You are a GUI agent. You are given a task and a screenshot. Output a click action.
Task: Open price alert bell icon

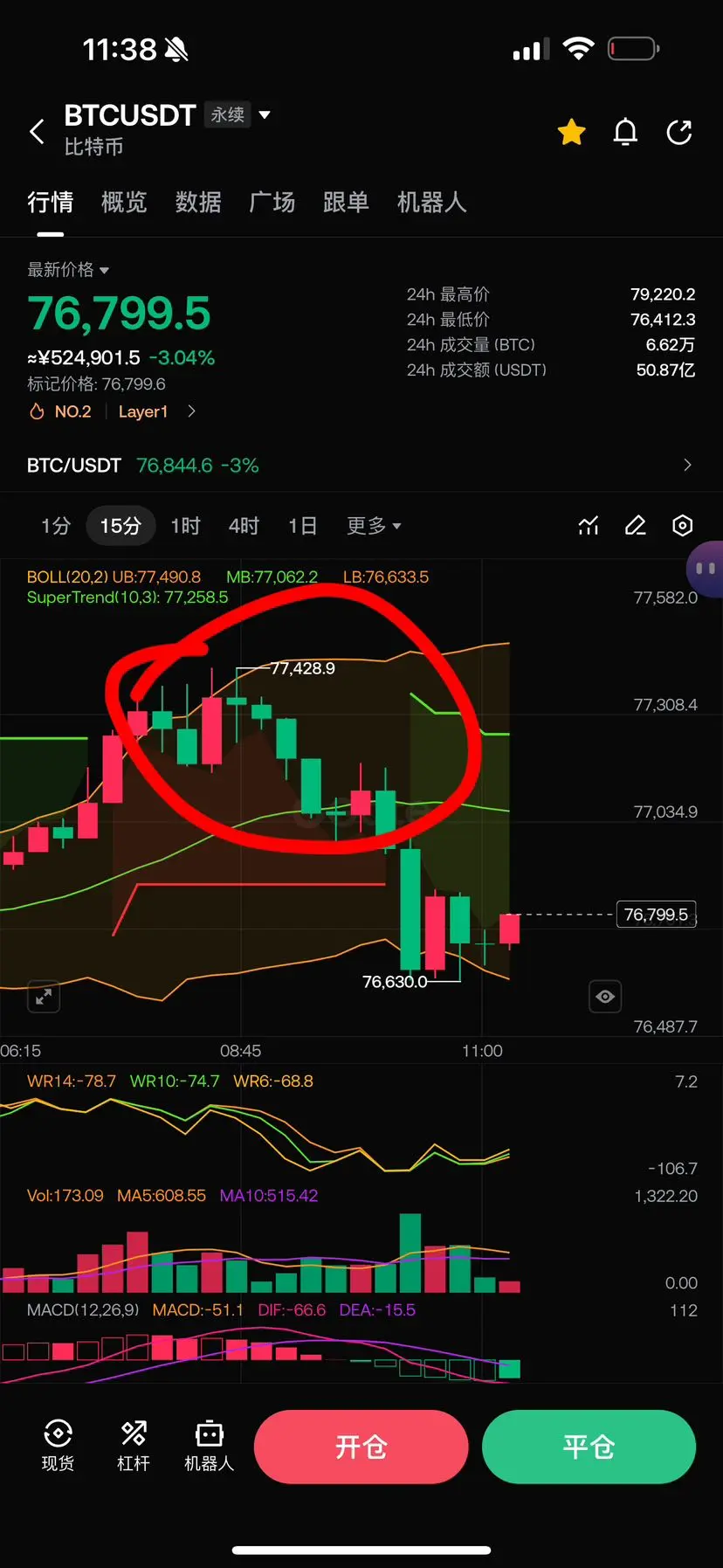(625, 132)
